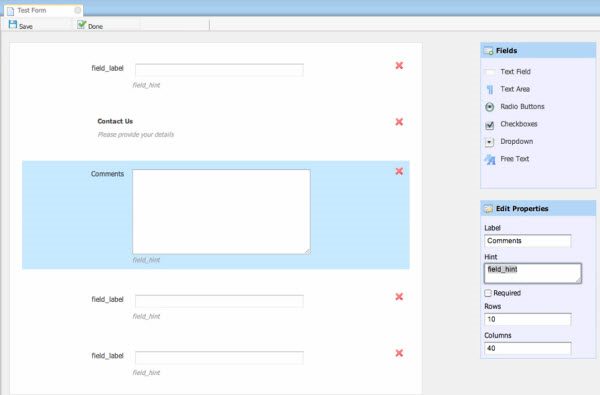Delete the last field_label row via red X
The width and height of the screenshot is (600, 395).
tap(399, 353)
